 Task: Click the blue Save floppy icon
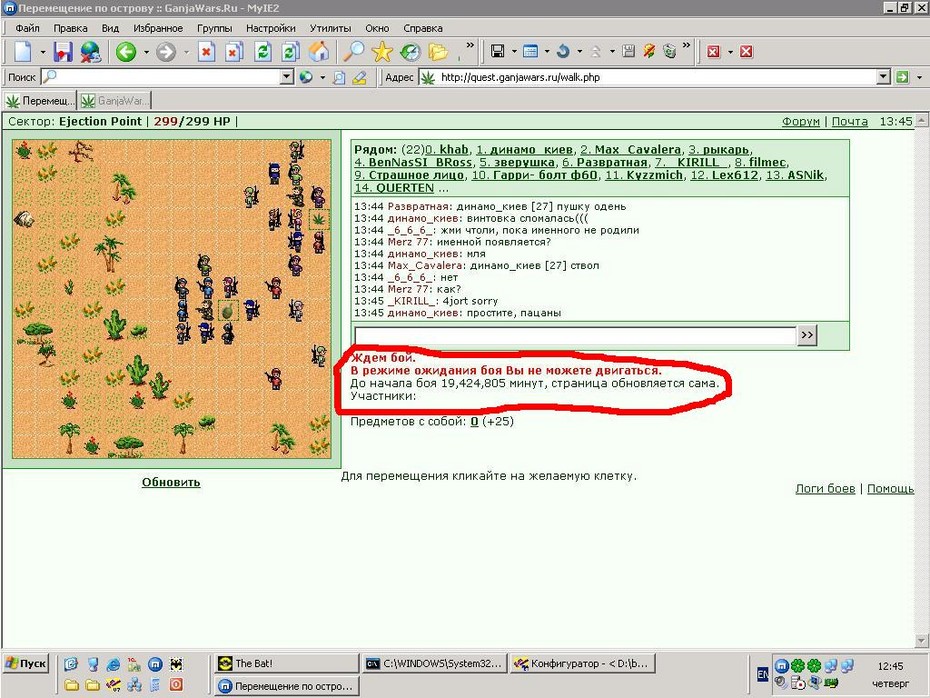63,52
